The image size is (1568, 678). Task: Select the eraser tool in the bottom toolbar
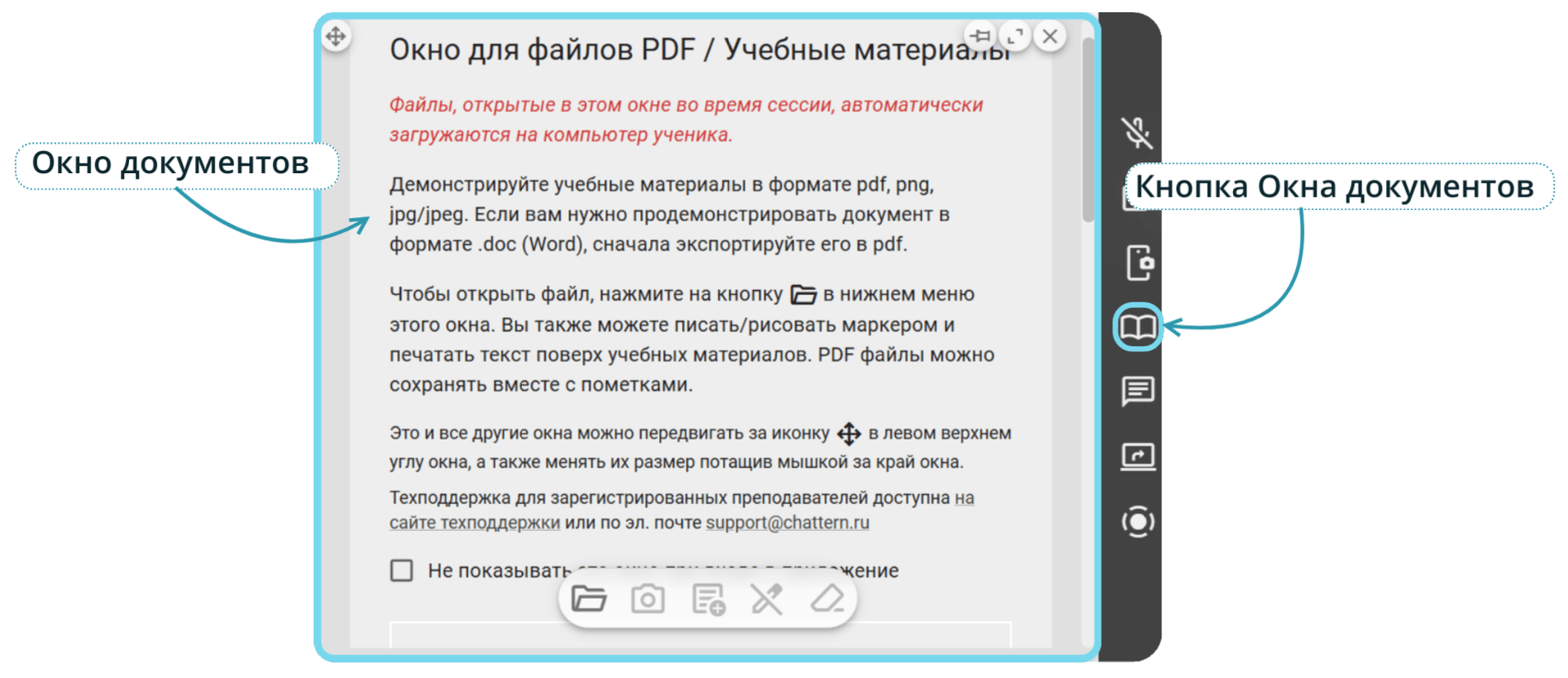click(826, 599)
